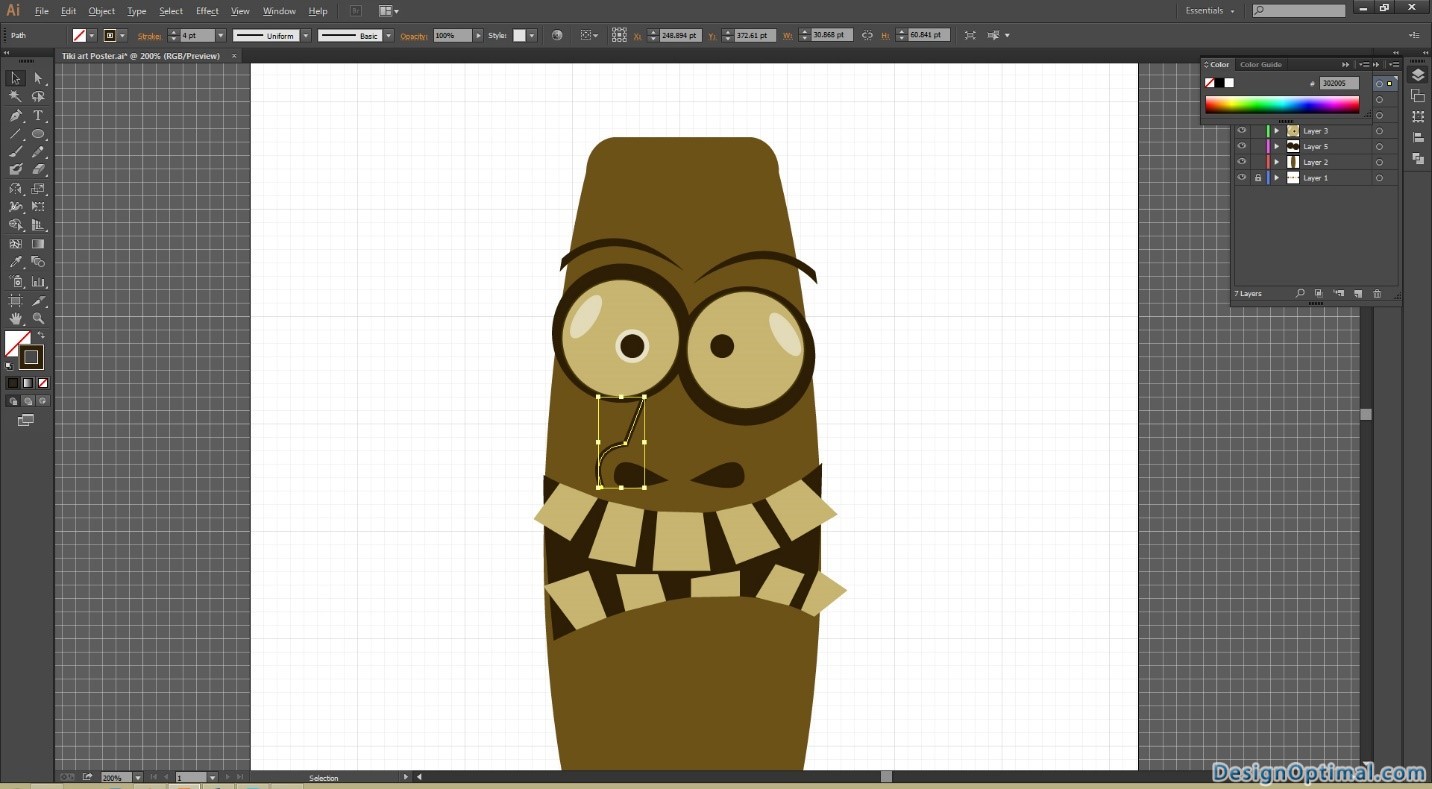This screenshot has width=1432, height=789.
Task: Select the Zoom tool
Action: (38, 319)
